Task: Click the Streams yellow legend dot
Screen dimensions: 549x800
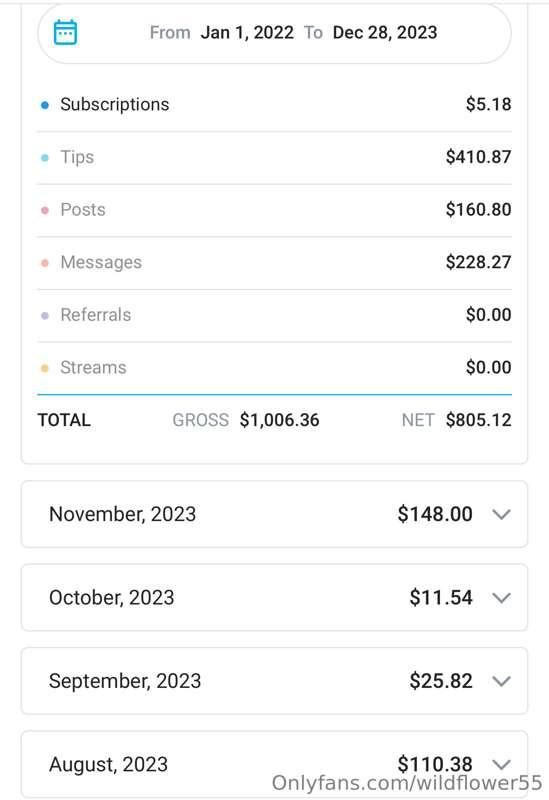Action: tap(45, 368)
